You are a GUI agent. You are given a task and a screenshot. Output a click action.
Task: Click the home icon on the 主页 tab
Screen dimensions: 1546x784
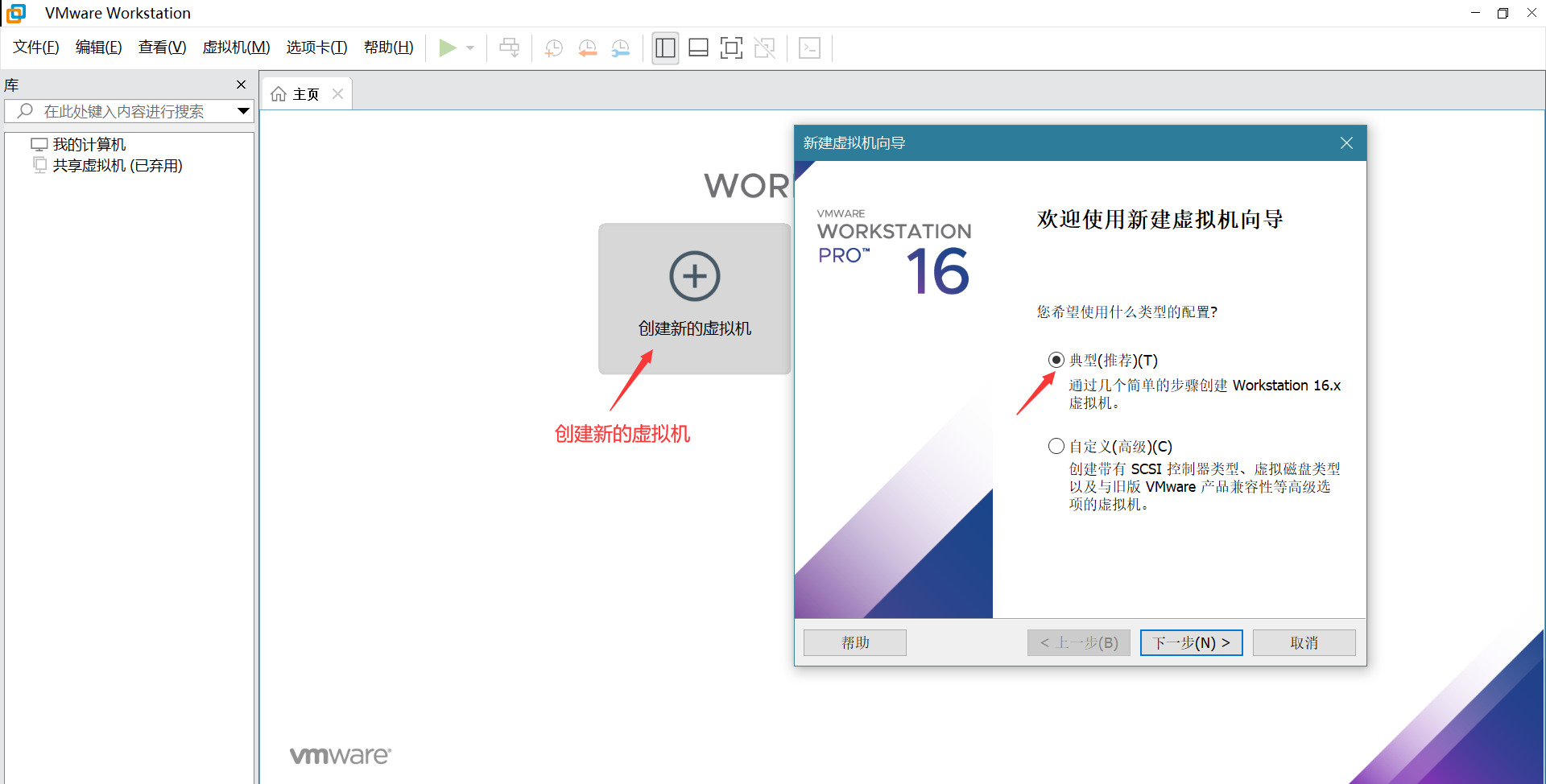[x=279, y=94]
